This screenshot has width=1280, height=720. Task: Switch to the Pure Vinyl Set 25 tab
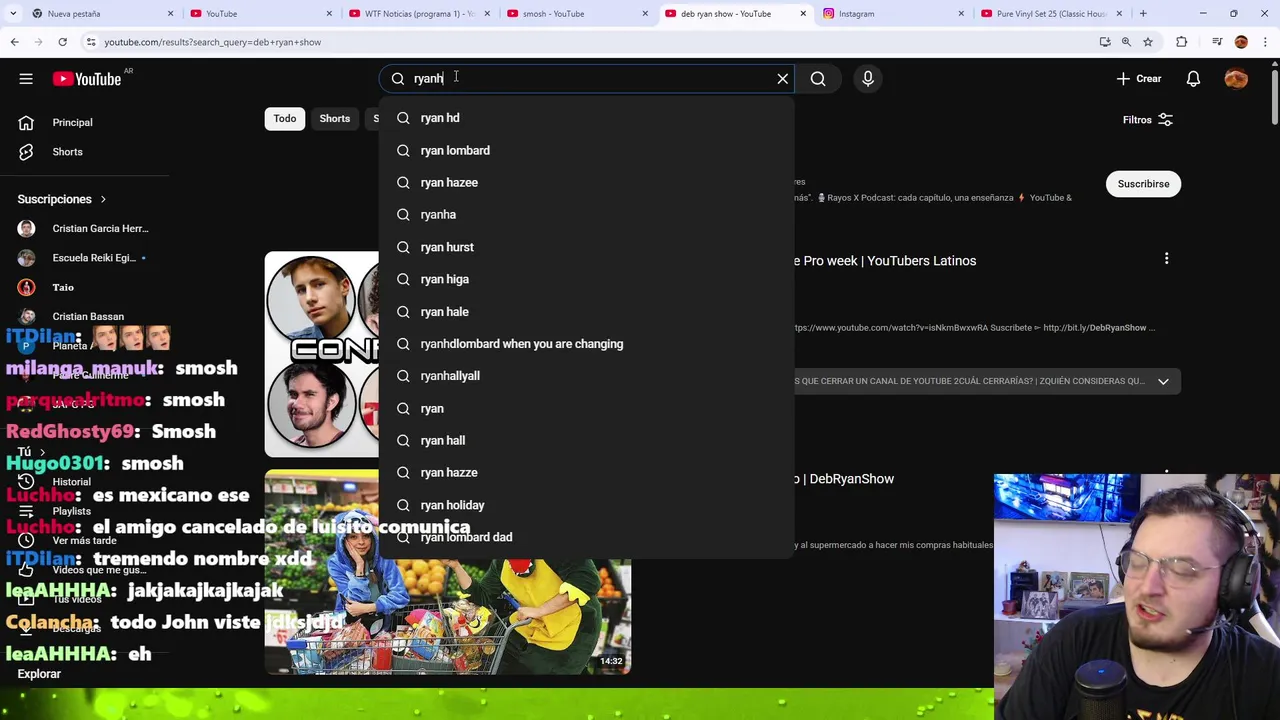(x=1051, y=14)
